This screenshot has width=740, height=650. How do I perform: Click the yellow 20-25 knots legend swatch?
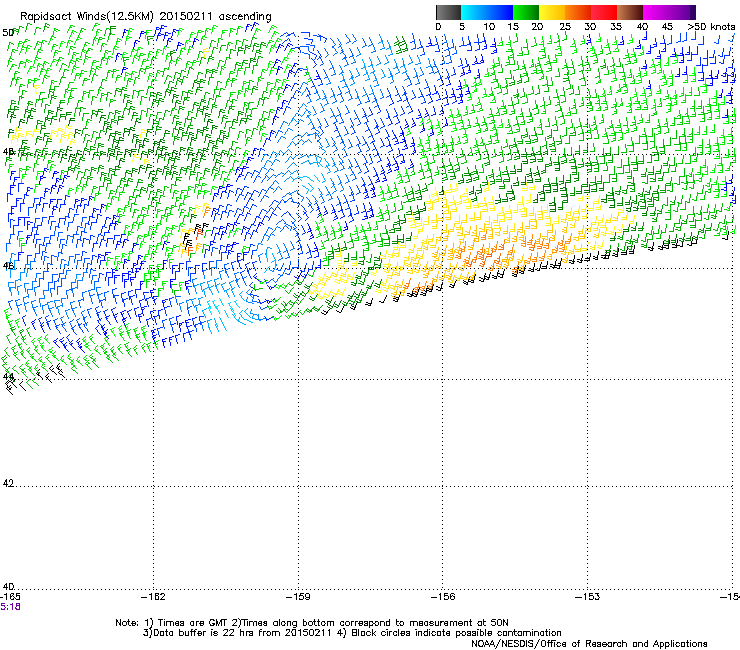pyautogui.click(x=552, y=12)
